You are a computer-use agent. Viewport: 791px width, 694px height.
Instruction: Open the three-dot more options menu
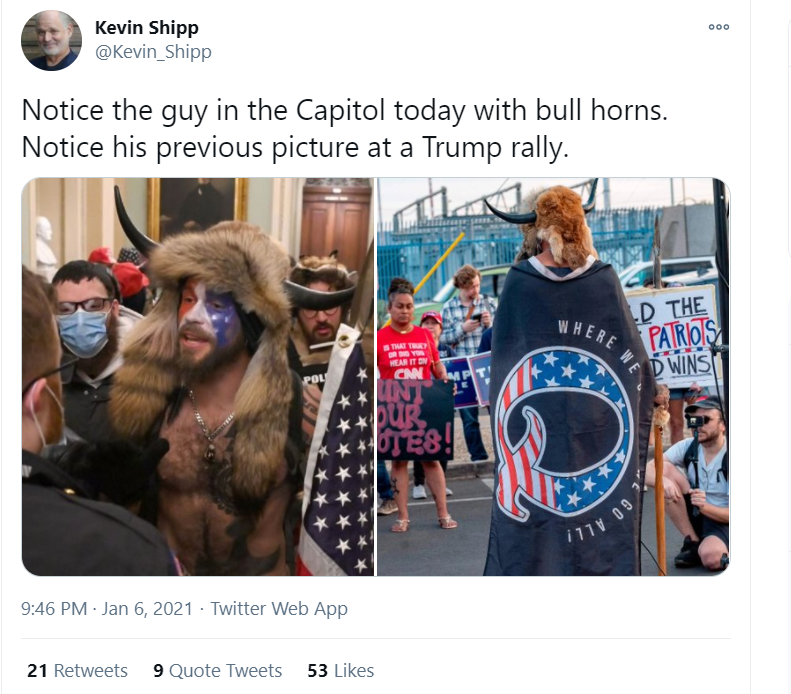[x=719, y=27]
